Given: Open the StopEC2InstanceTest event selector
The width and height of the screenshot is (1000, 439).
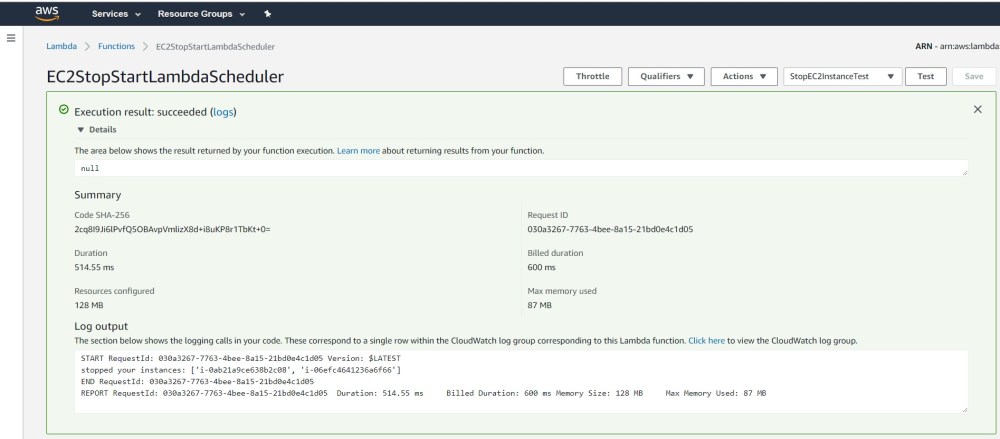Looking at the screenshot, I should pos(842,77).
